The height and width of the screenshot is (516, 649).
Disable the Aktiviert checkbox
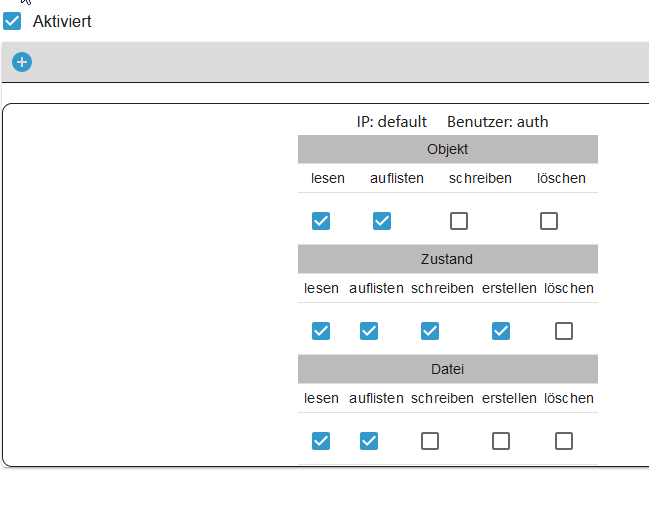[x=12, y=21]
